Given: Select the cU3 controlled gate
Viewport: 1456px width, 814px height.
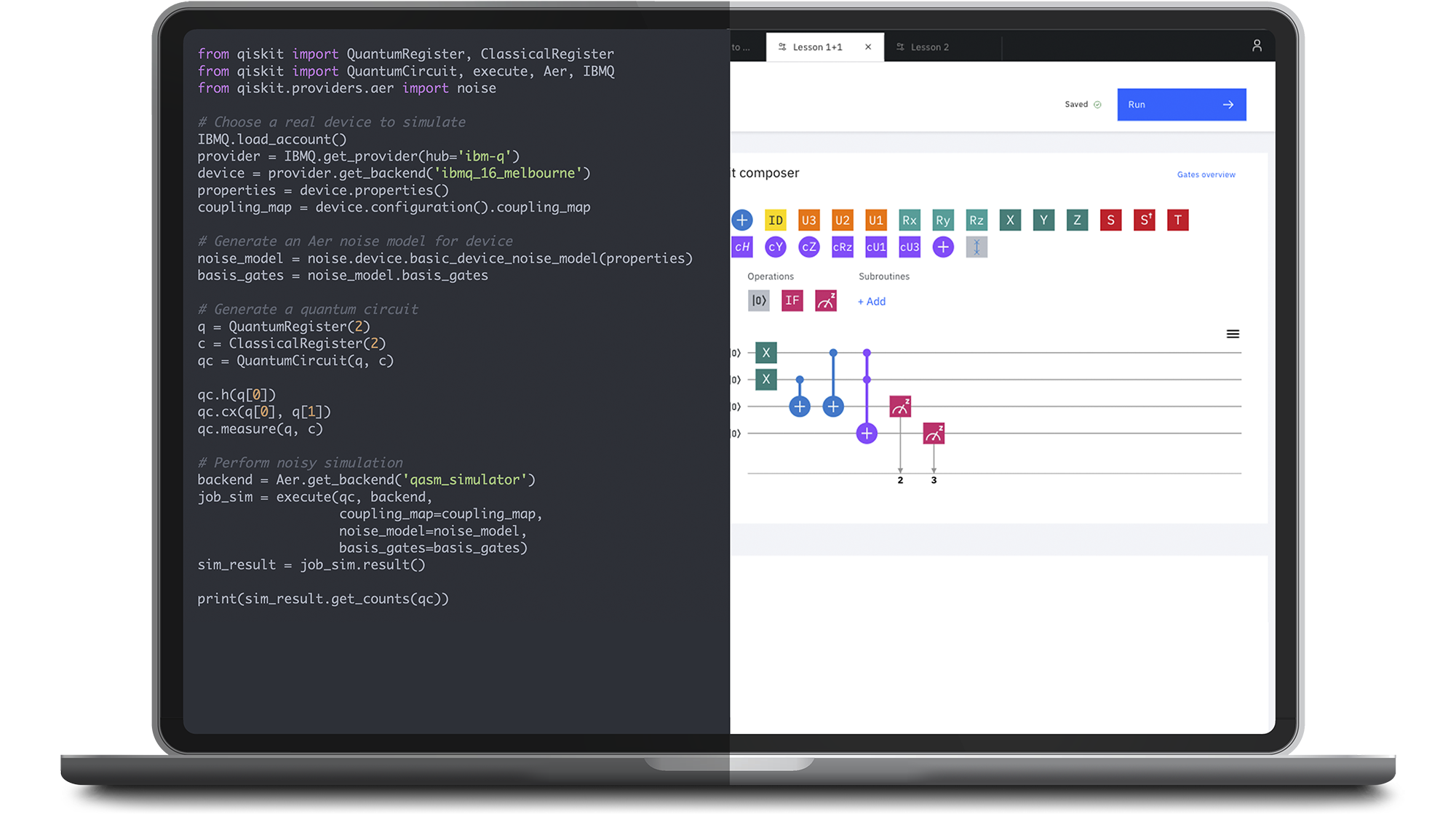Looking at the screenshot, I should click(909, 247).
